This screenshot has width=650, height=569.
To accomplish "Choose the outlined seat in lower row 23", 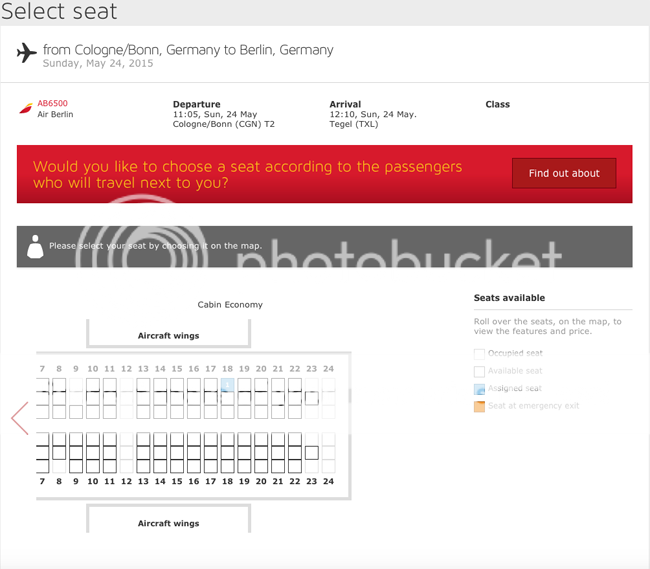I will coord(312,453).
